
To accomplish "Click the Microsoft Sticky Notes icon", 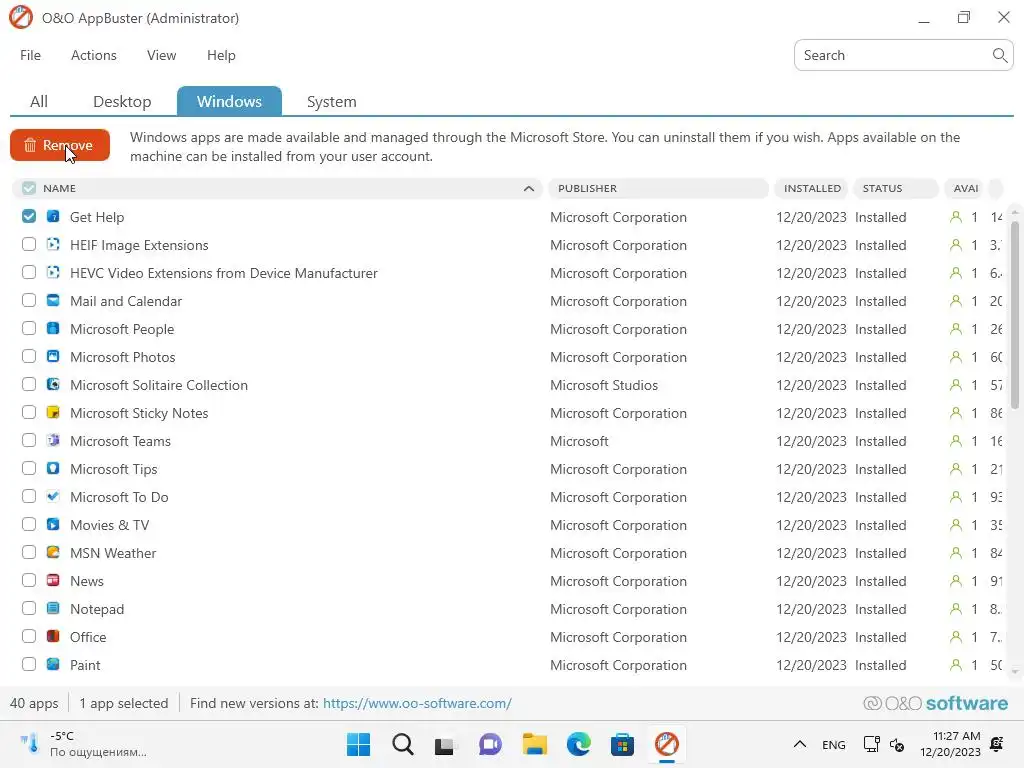I will point(53,413).
